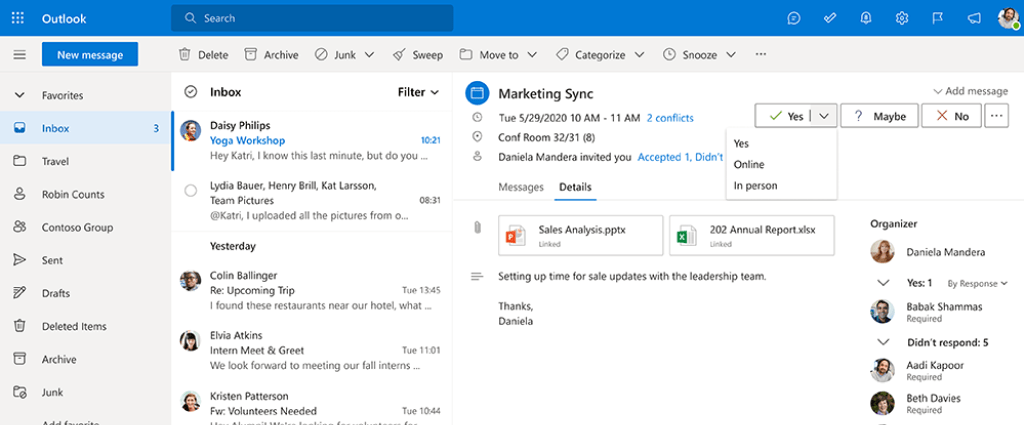Open the settings gear
Screen dimensions: 1024x425
902,18
